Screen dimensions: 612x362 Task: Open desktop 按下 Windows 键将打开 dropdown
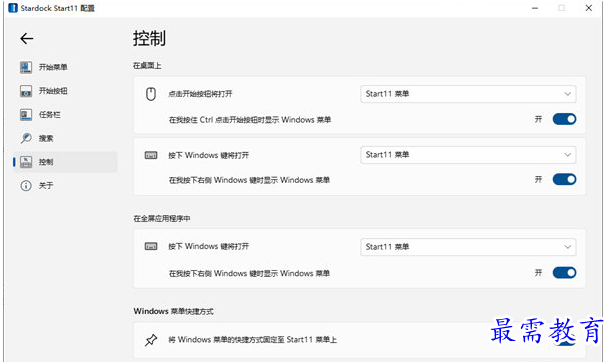[468, 155]
